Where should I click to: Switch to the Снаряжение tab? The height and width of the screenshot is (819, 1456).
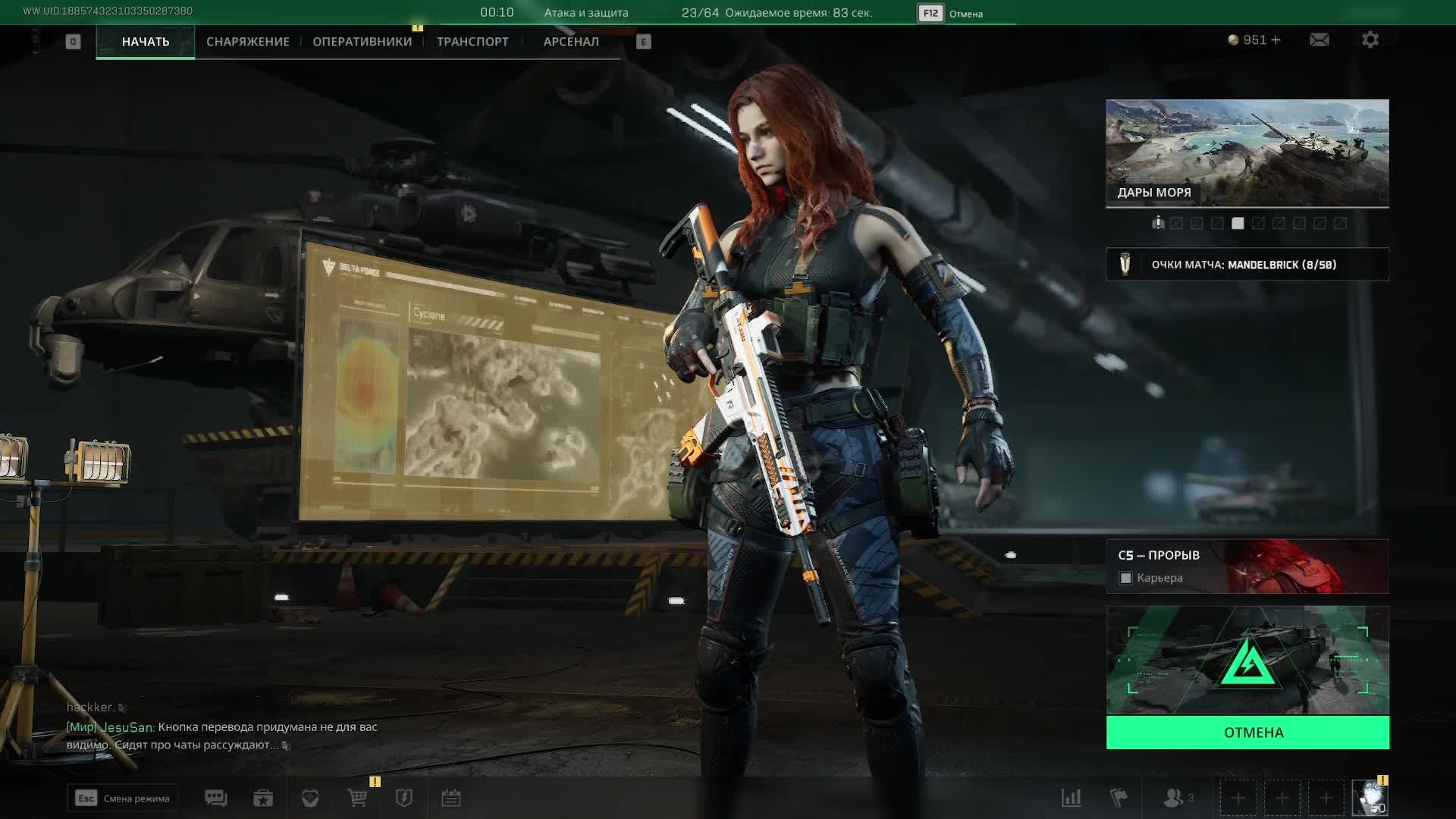(248, 42)
